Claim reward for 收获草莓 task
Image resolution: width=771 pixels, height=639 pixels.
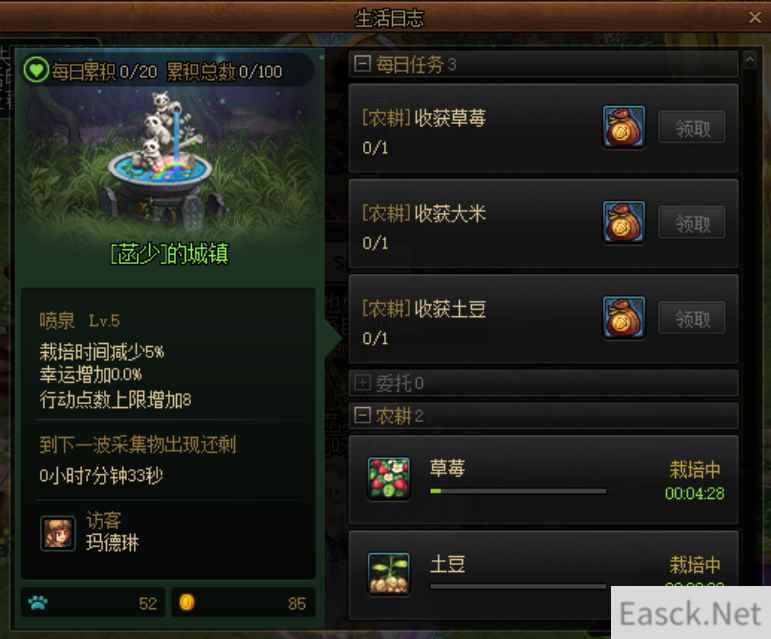[692, 127]
